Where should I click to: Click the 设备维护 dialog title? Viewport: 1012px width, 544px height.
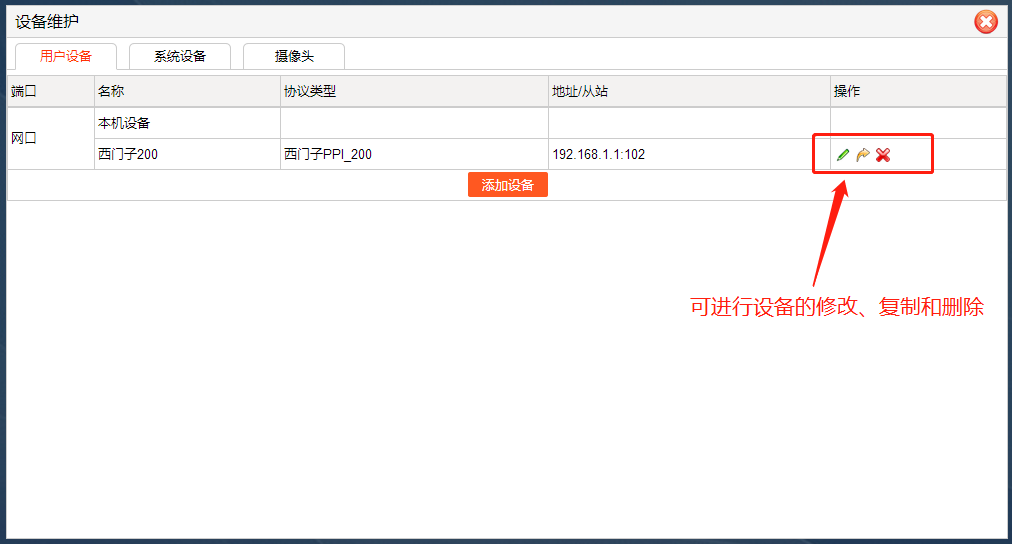click(x=47, y=21)
